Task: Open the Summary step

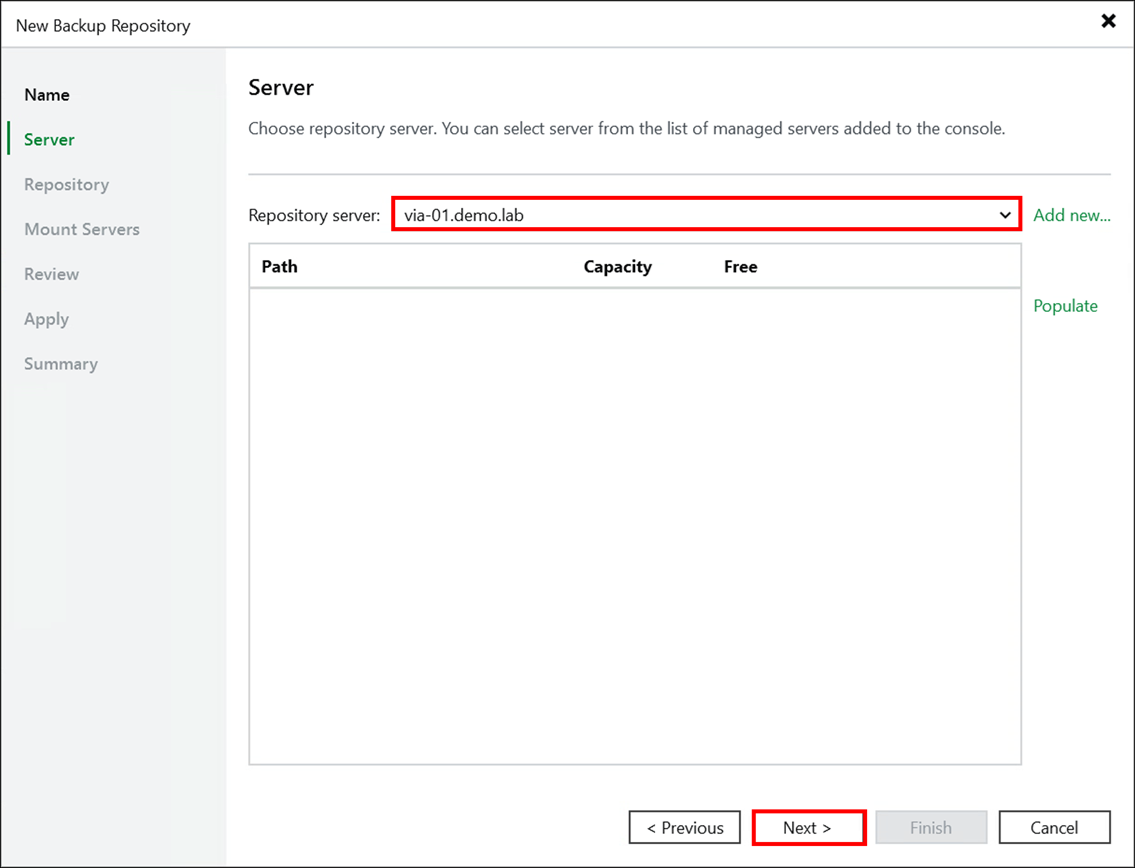Action: point(60,363)
